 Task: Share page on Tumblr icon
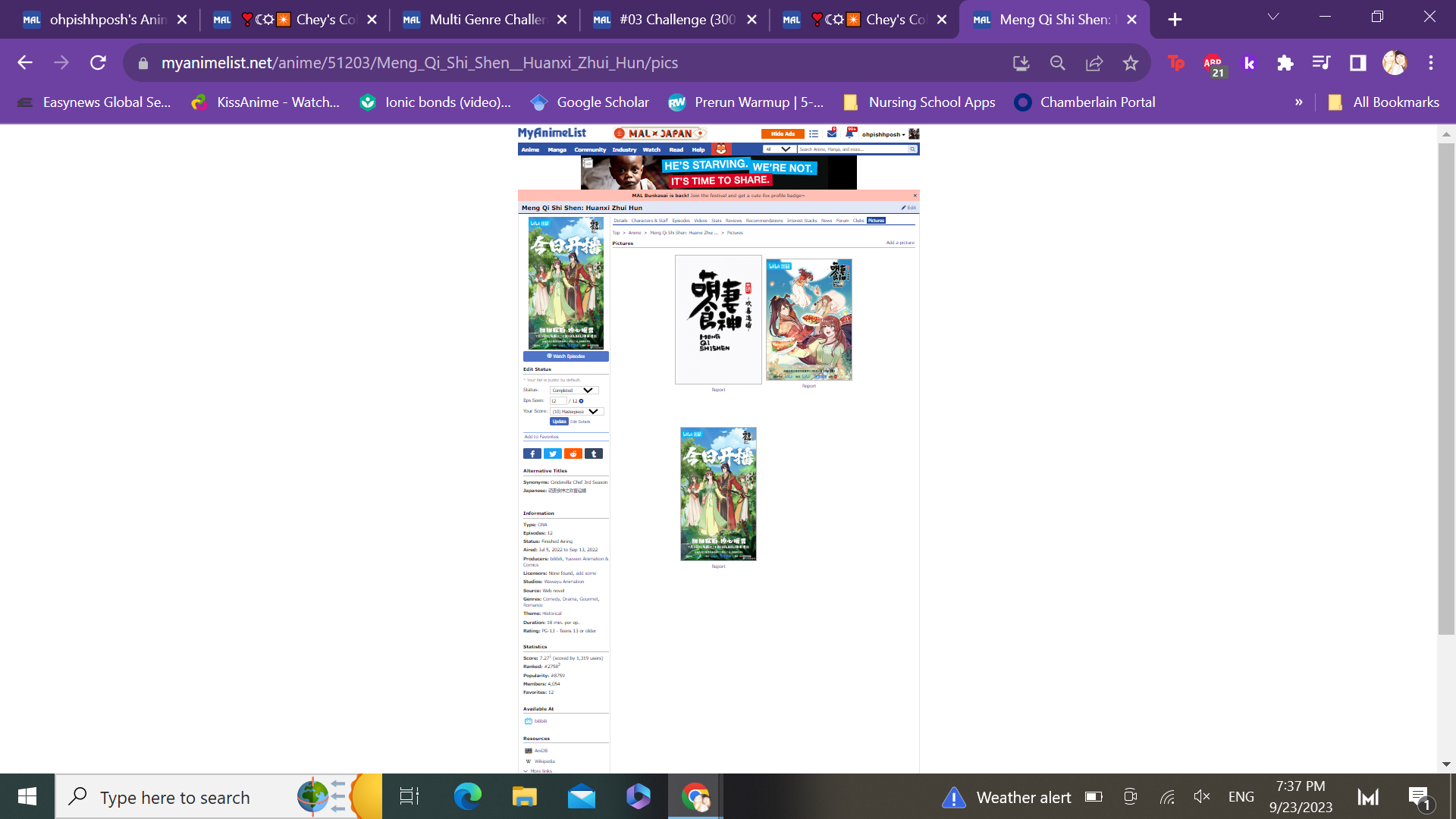pyautogui.click(x=594, y=453)
